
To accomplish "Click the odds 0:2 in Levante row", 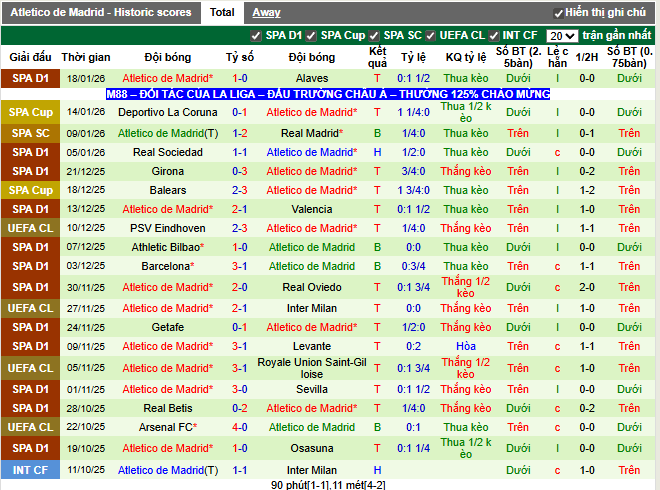I will point(413,346).
